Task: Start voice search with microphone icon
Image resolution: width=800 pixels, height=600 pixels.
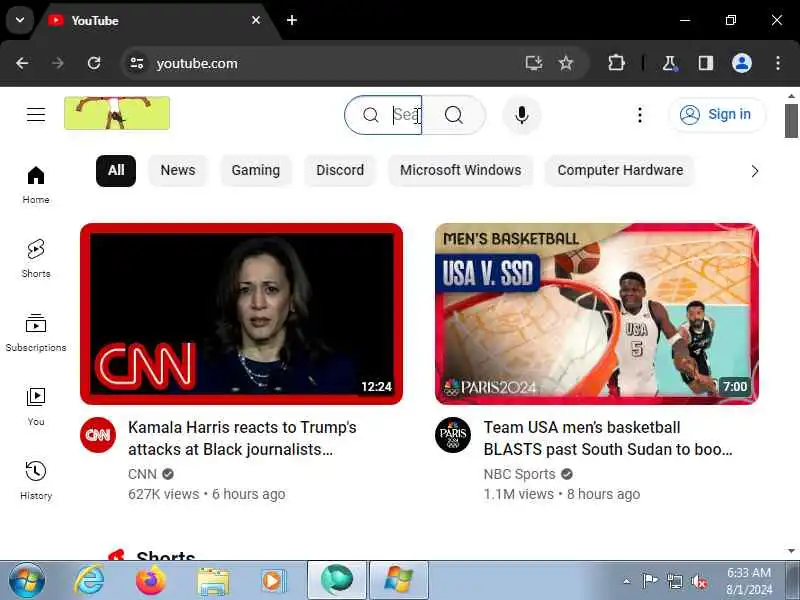Action: [521, 115]
